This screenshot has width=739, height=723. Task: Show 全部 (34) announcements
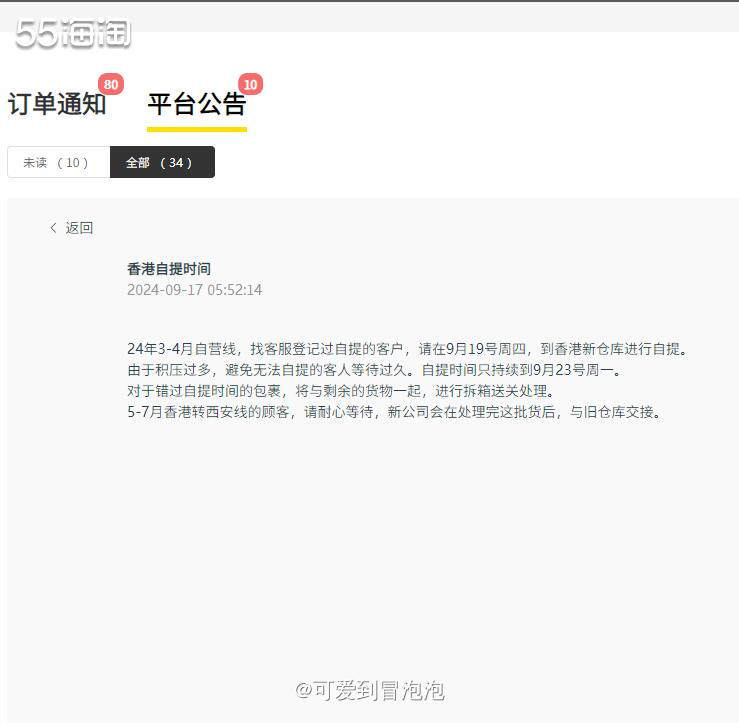pos(162,162)
